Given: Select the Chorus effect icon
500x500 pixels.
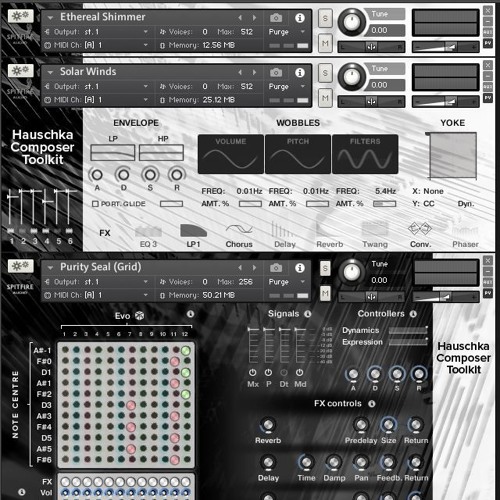Looking at the screenshot, I should click(x=239, y=229).
